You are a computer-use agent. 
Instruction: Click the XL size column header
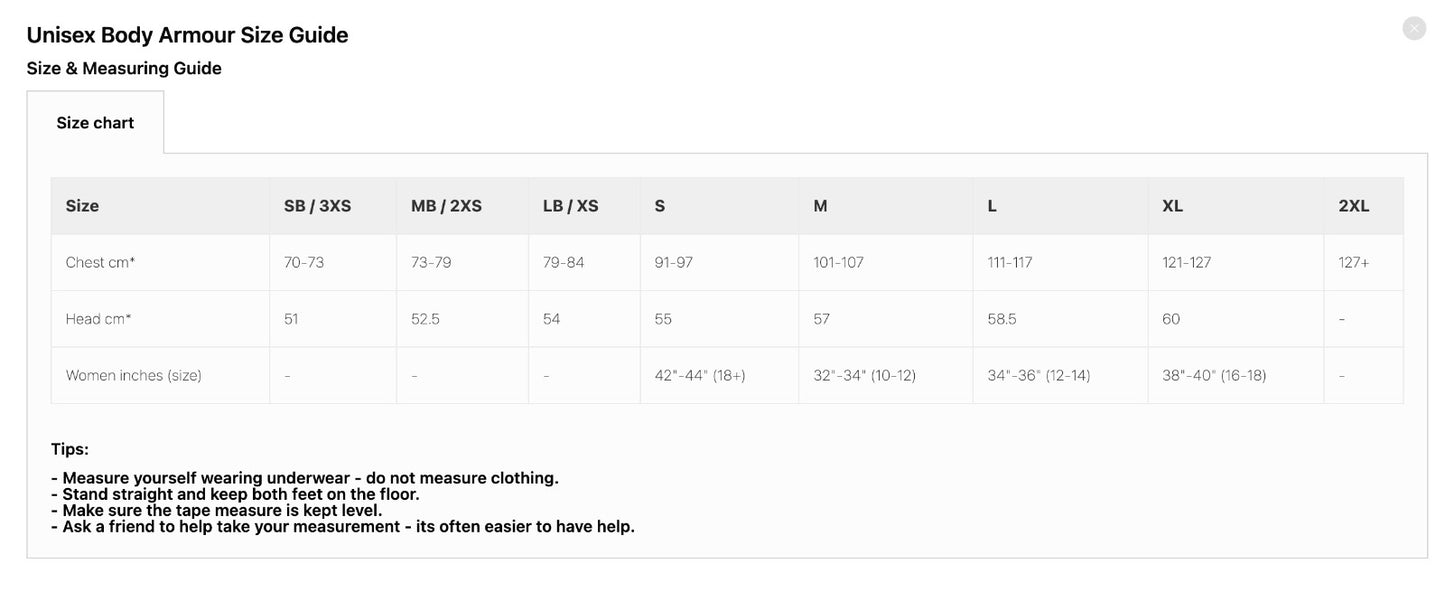point(1171,205)
